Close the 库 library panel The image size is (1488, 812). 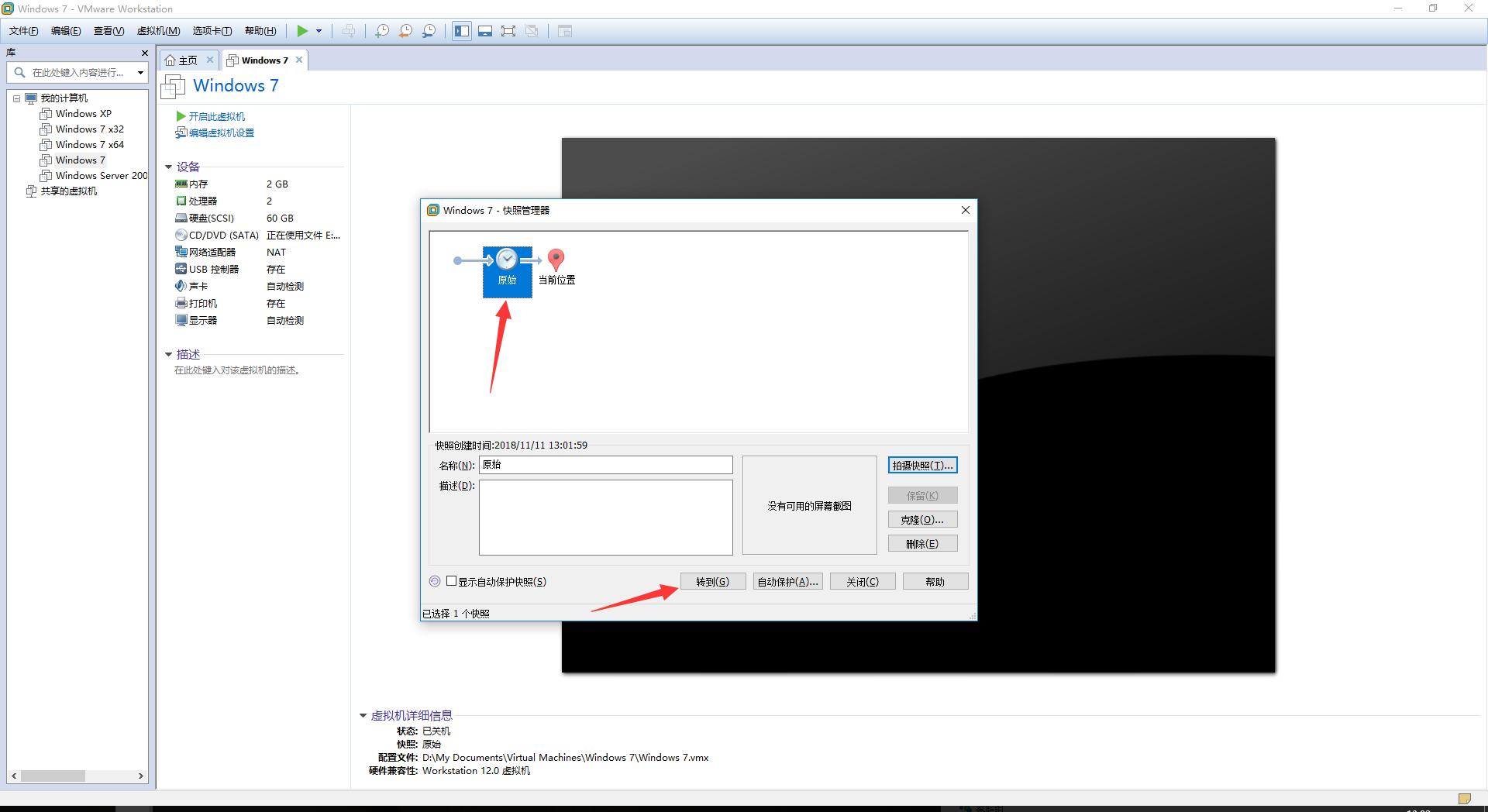point(144,53)
